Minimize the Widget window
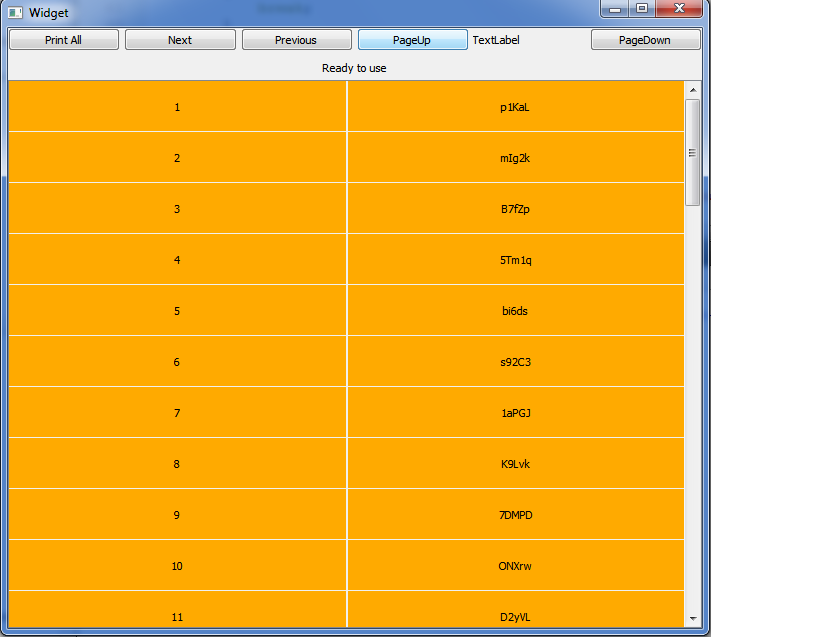The width and height of the screenshot is (821, 637). (614, 9)
